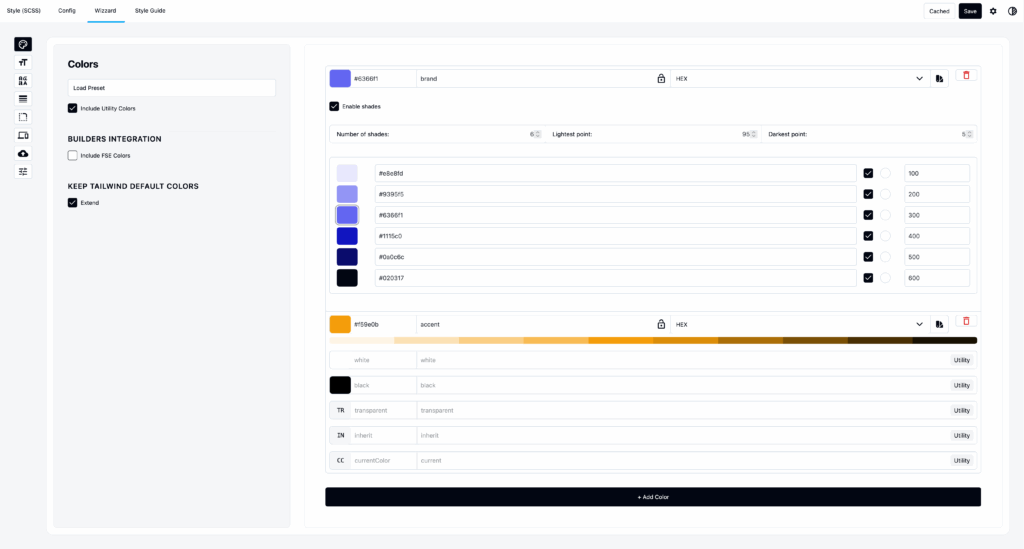Click the palette copy icon for accent
This screenshot has width=1024, height=549.
point(939,324)
